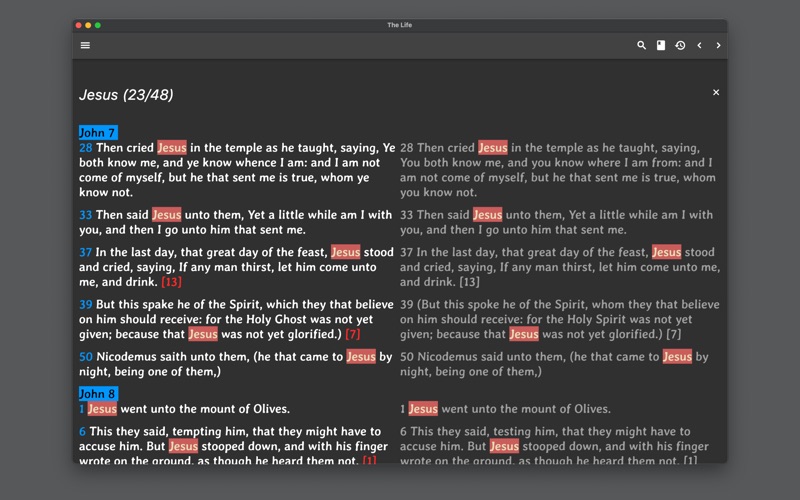Click highlighted Jesus in right verse 37

[667, 252]
